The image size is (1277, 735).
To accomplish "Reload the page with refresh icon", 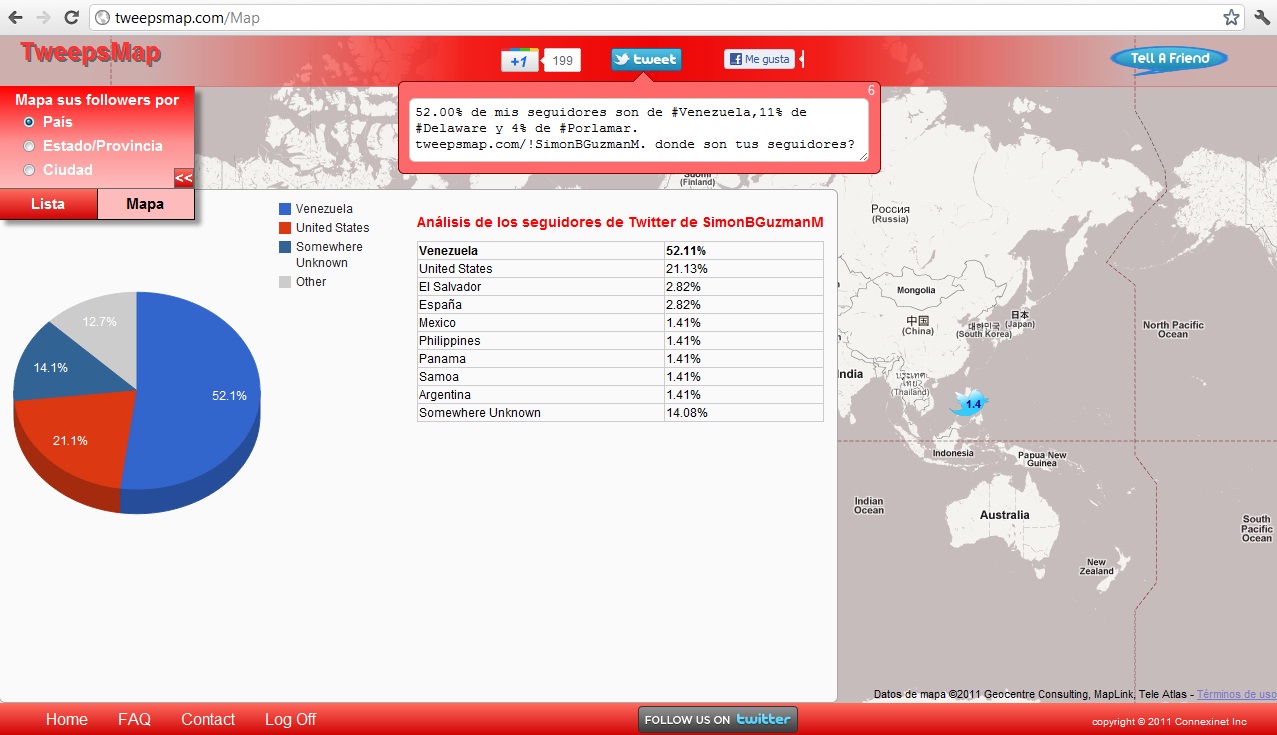I will (x=71, y=18).
